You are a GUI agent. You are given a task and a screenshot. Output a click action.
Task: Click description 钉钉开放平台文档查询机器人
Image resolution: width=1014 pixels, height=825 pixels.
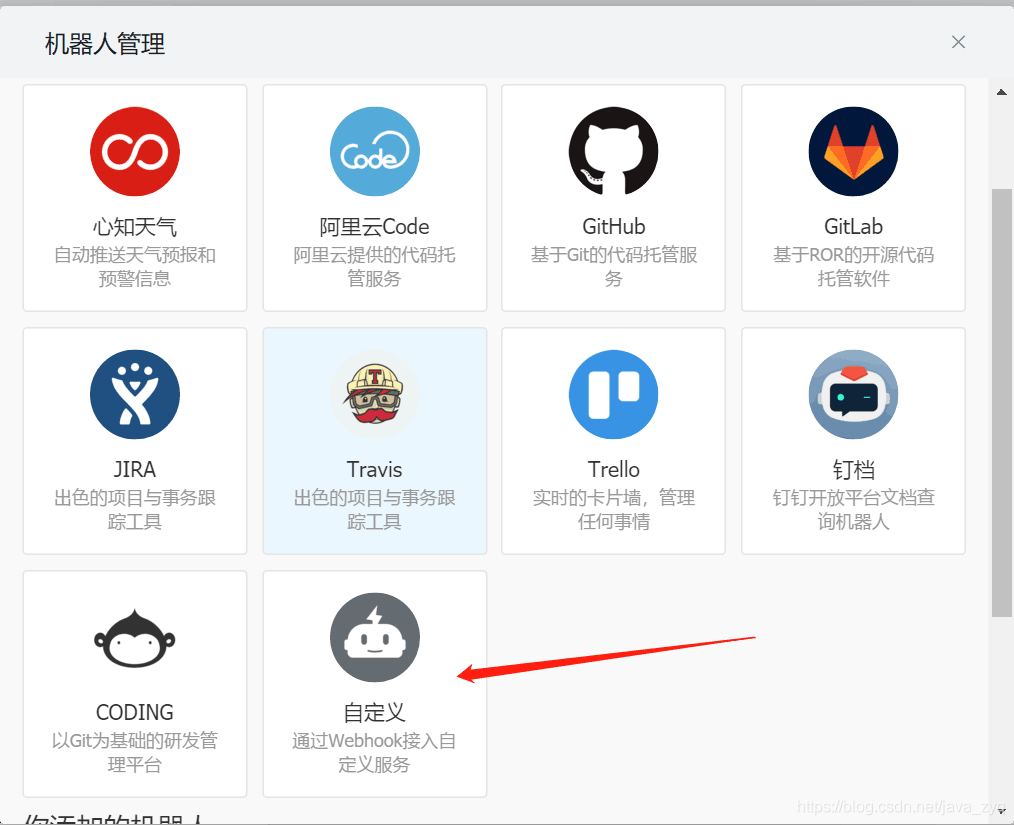[853, 509]
